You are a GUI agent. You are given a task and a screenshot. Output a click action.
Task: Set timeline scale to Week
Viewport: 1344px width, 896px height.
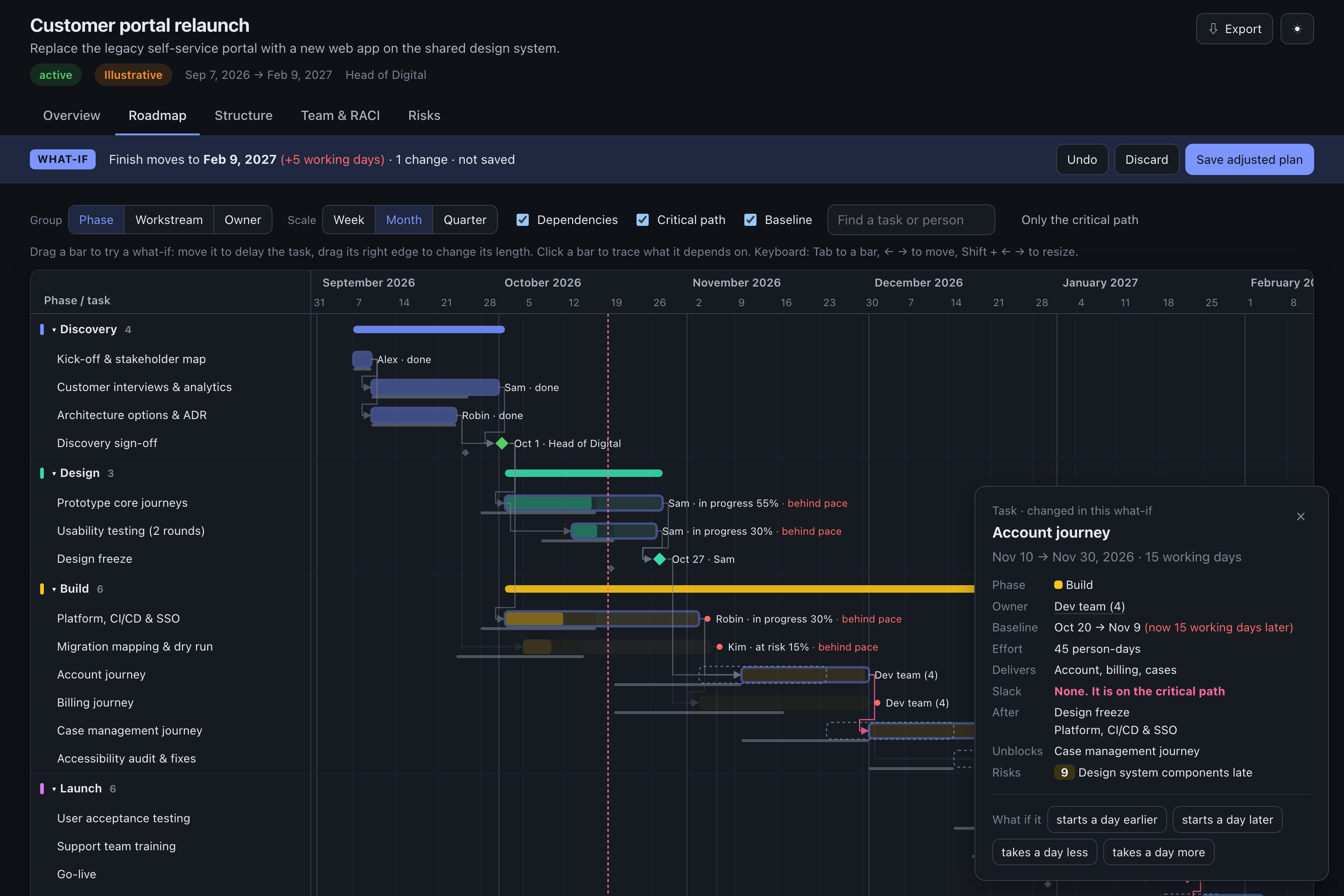coord(349,220)
